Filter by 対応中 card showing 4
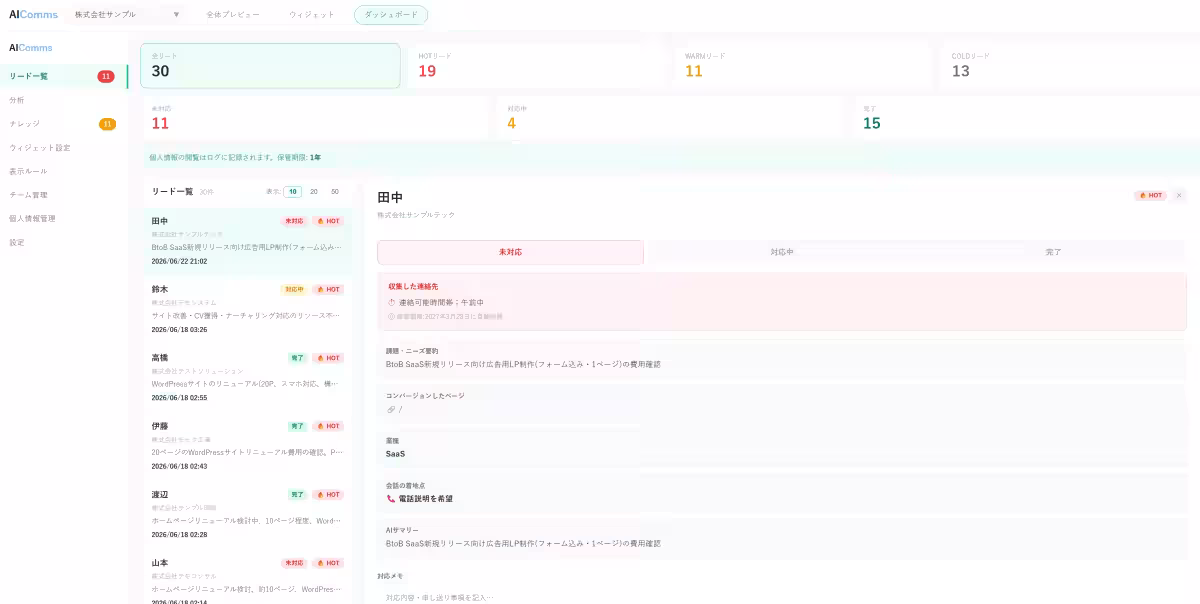Image resolution: width=1200 pixels, height=604 pixels. click(x=670, y=118)
